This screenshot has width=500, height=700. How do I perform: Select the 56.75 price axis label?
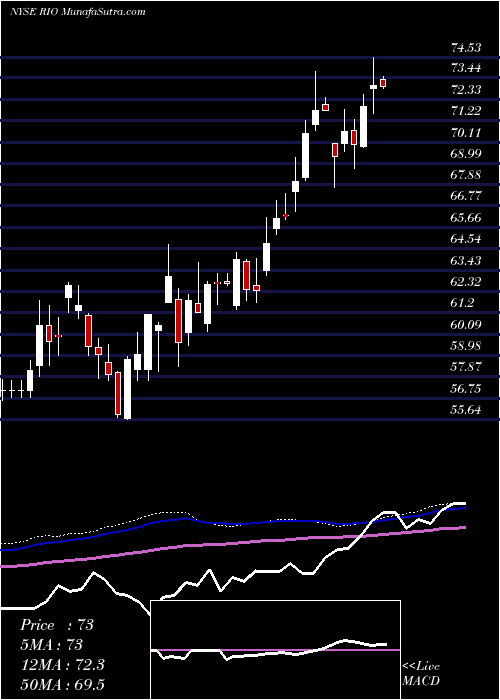(x=467, y=388)
